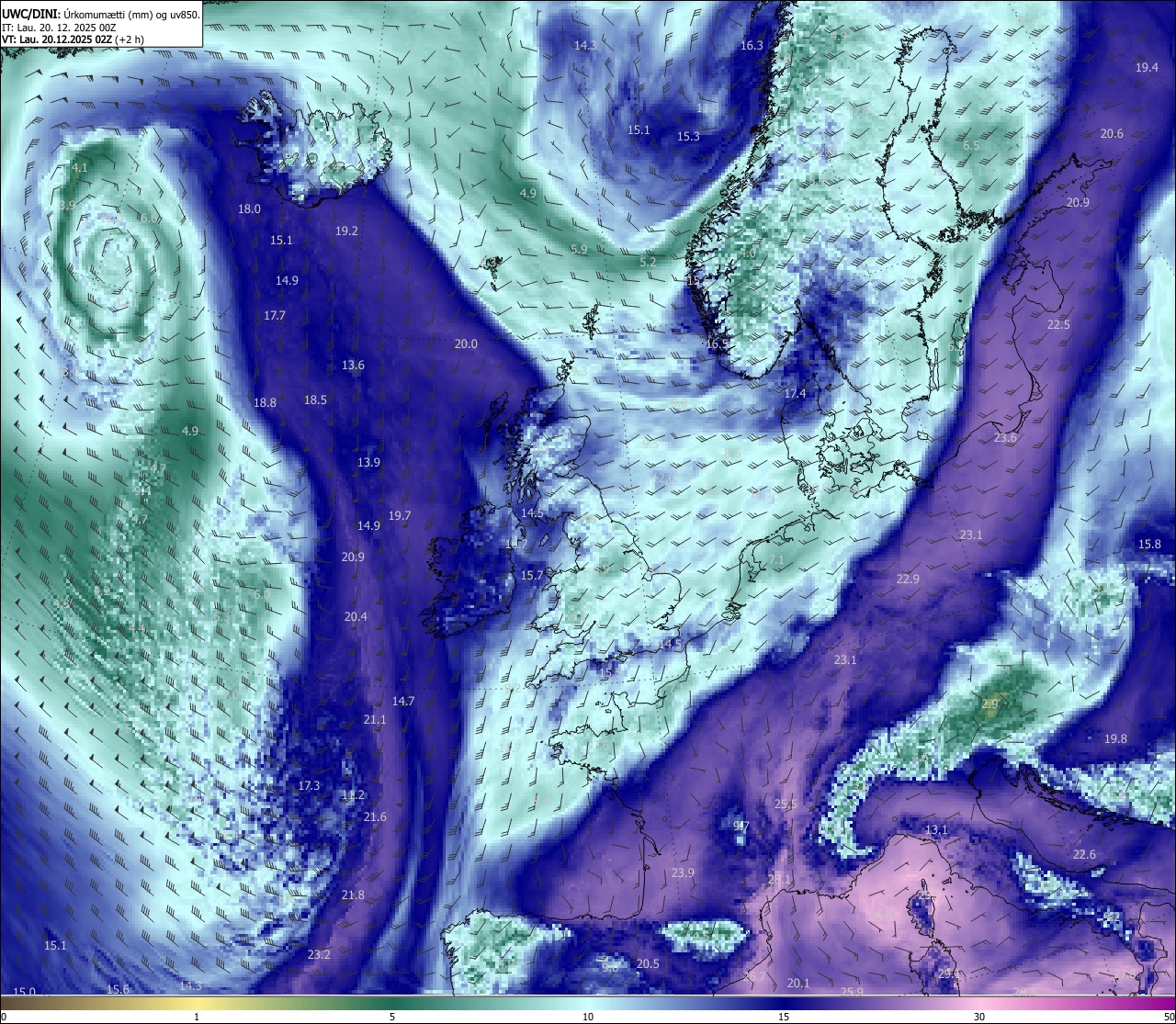
Task: Click the color scale's 5 tick label
Action: (392, 1017)
